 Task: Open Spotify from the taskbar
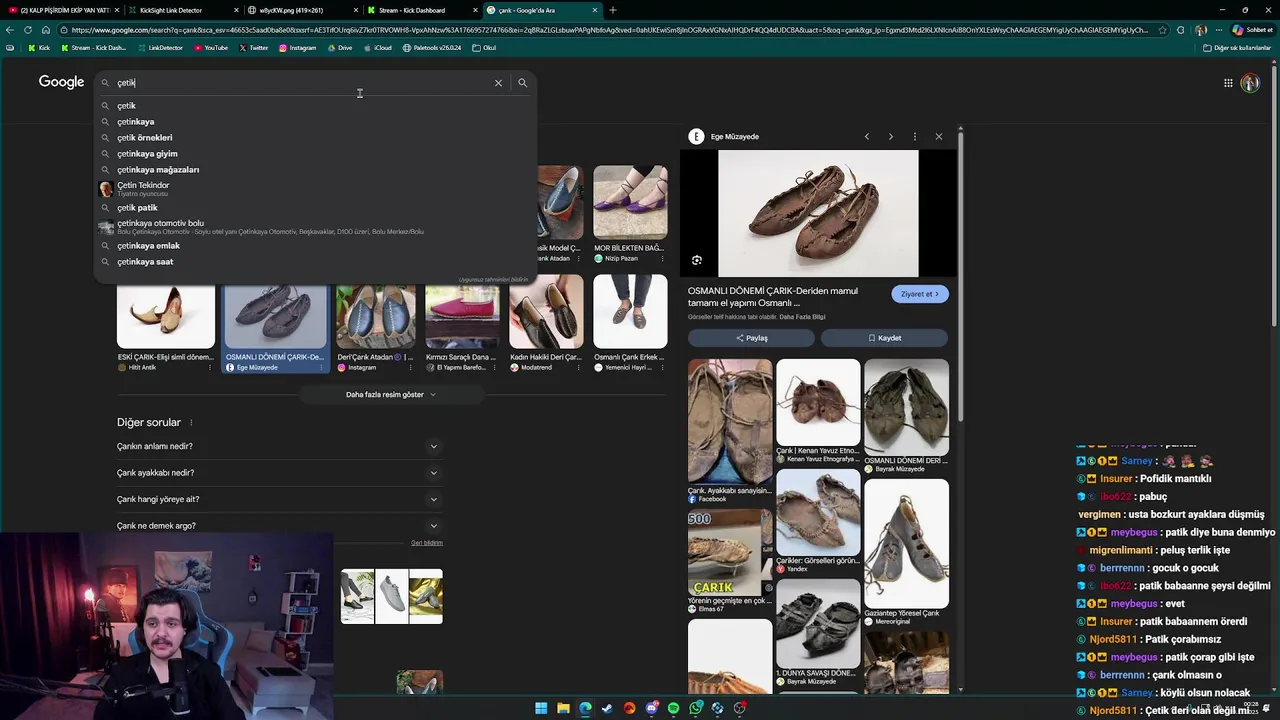click(x=673, y=708)
